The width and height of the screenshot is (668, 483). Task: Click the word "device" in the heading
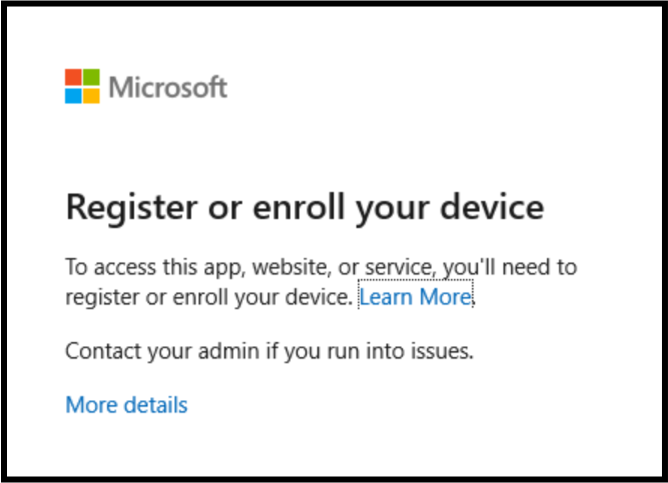tap(495, 207)
